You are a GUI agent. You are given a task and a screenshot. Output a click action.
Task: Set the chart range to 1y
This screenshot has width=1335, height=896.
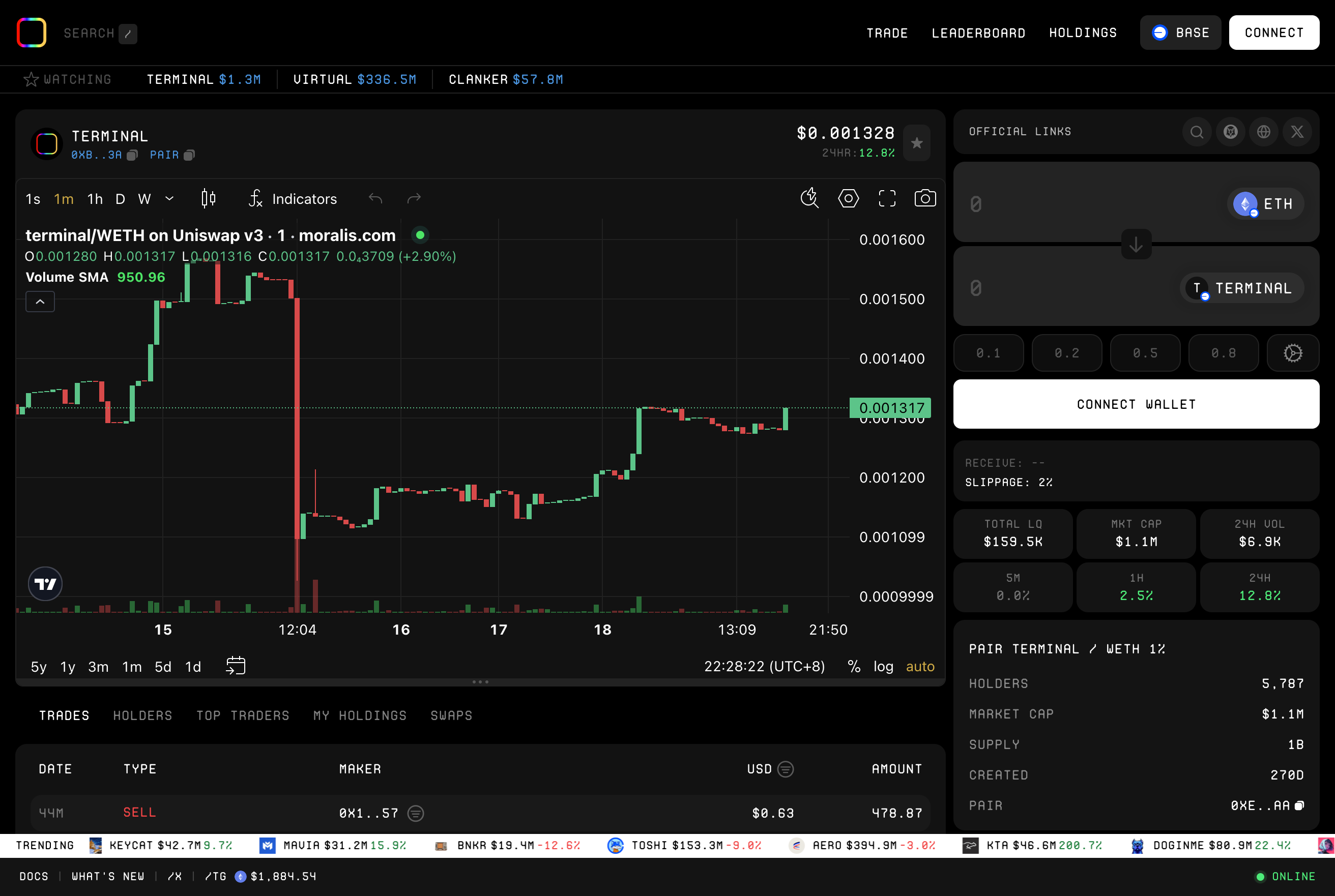tap(68, 667)
